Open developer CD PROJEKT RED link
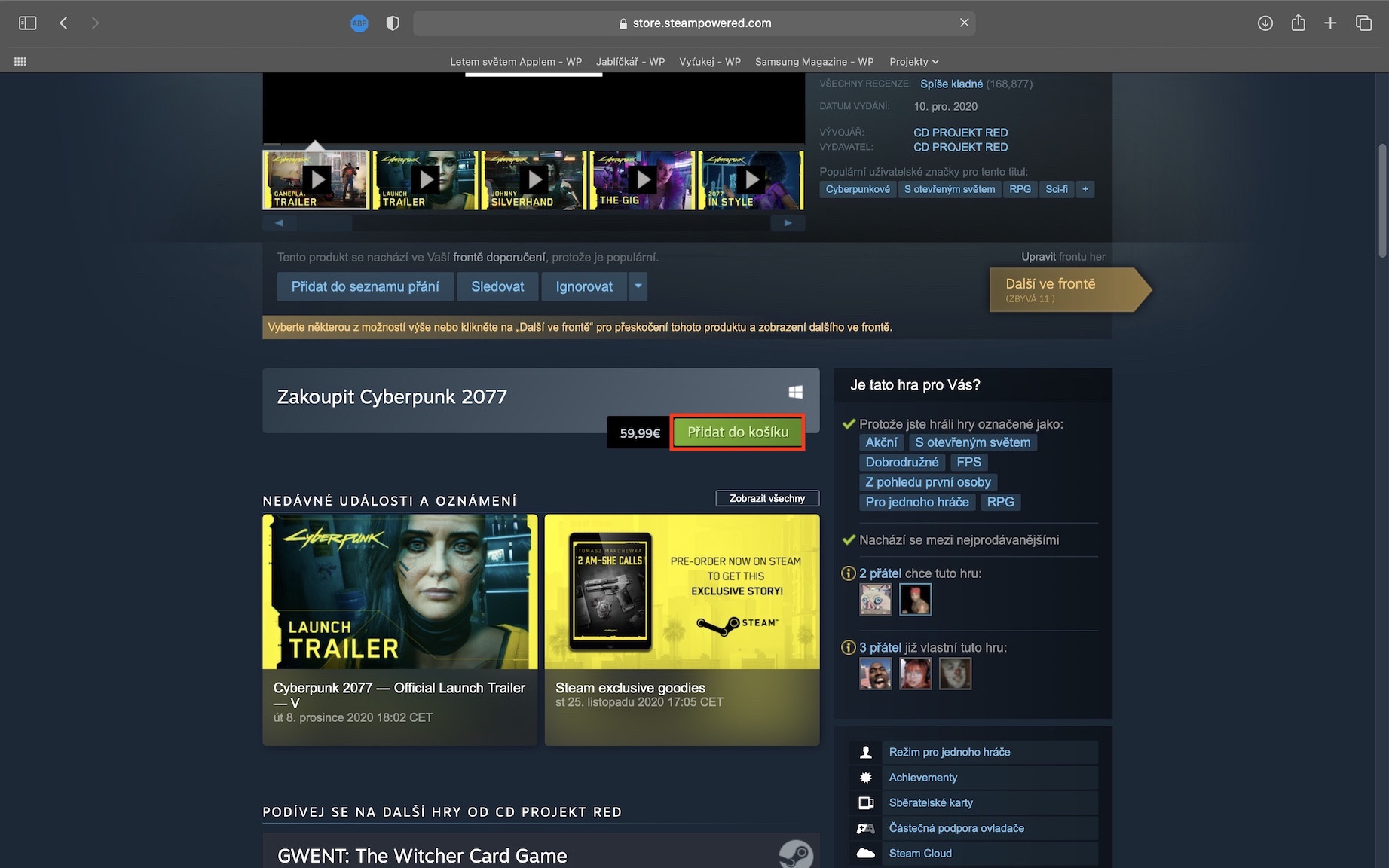The image size is (1389, 868). click(x=960, y=133)
